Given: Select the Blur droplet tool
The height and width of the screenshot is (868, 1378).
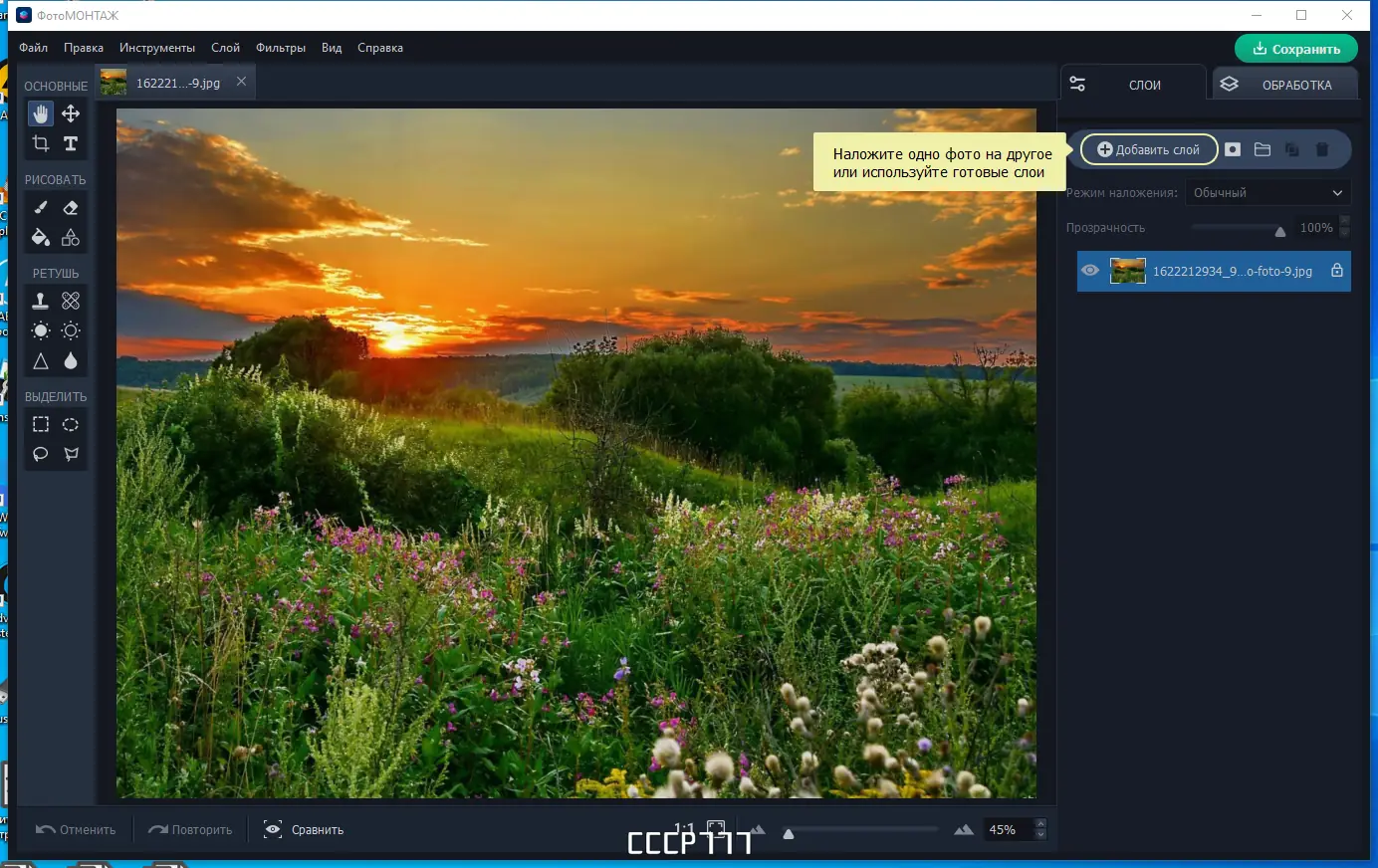Looking at the screenshot, I should pyautogui.click(x=71, y=360).
